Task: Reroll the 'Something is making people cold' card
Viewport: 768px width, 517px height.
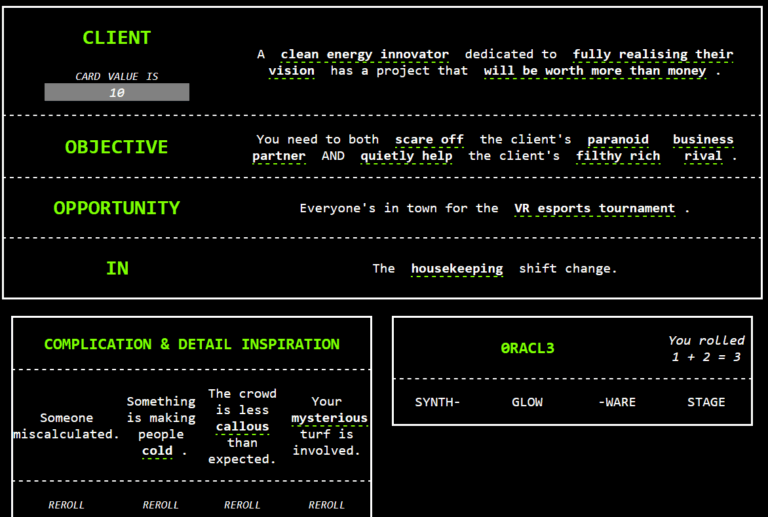Action: tap(161, 505)
